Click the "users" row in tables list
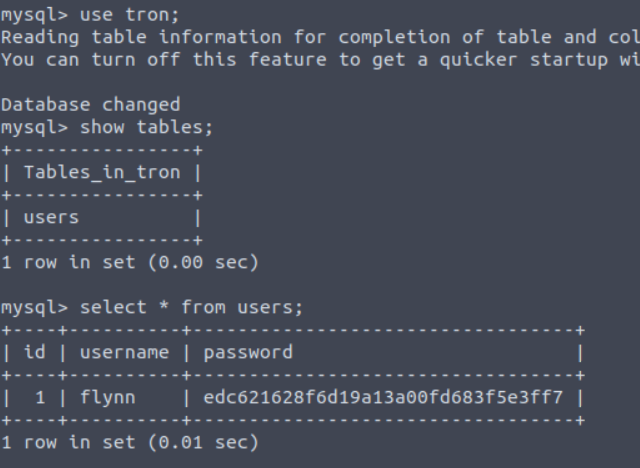Screen dimensions: 640x468 51,217
